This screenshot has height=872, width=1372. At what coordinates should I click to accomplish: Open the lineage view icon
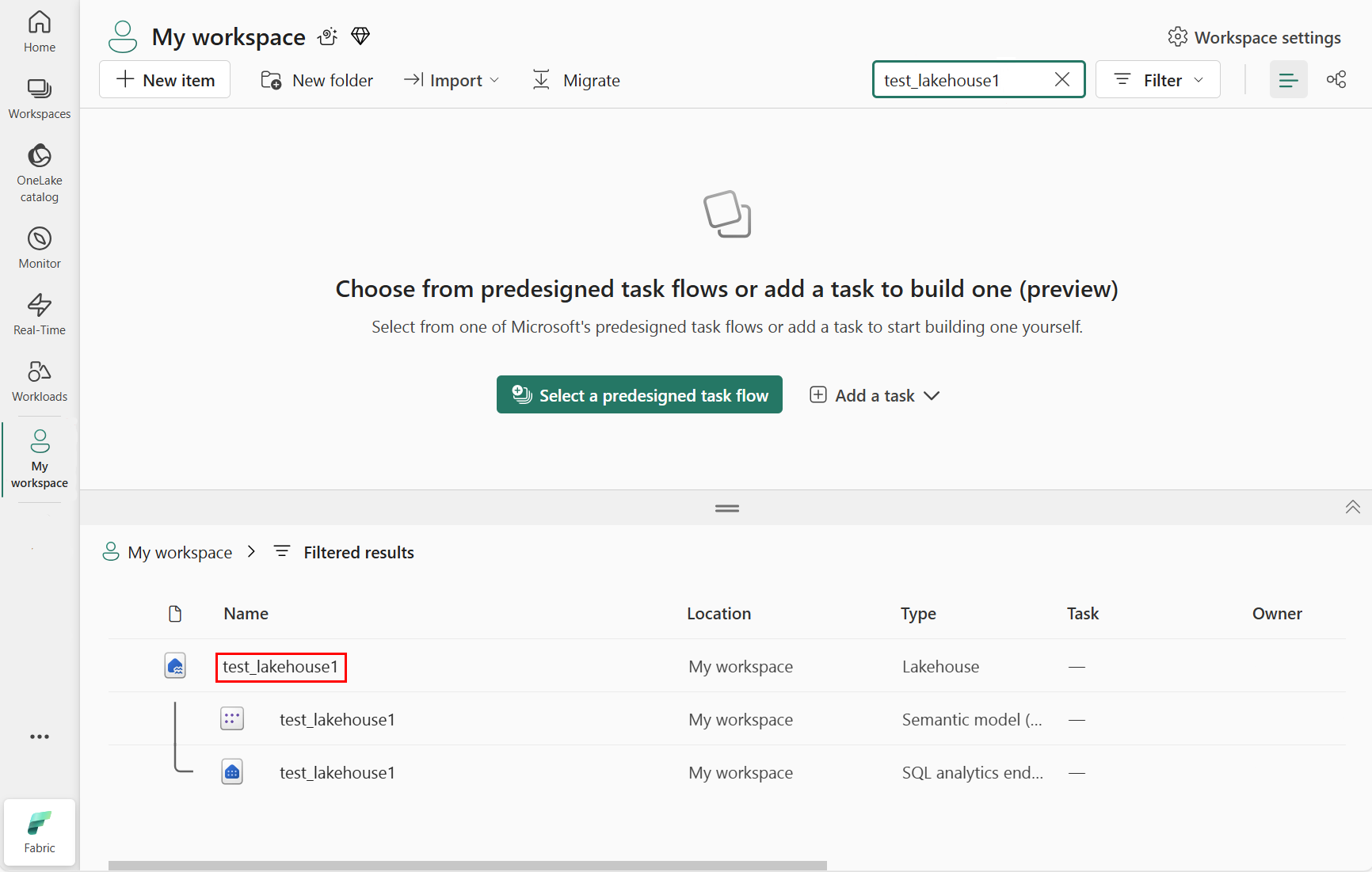pos(1336,80)
